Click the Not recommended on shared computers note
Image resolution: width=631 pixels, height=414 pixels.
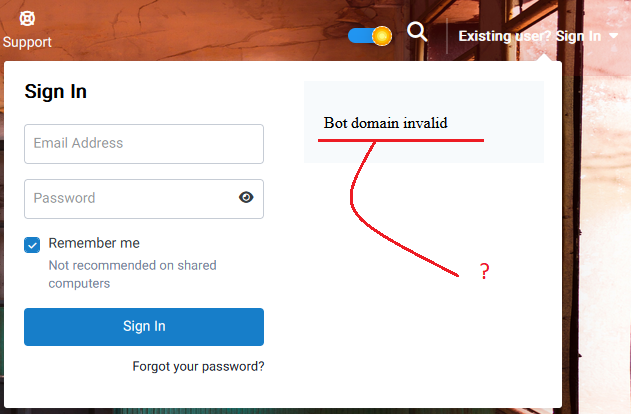pyautogui.click(x=132, y=274)
